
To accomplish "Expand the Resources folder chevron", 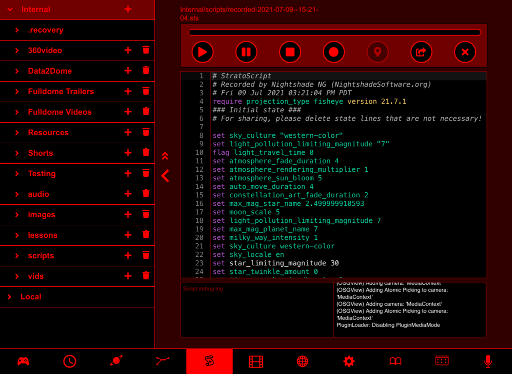I will [17, 132].
